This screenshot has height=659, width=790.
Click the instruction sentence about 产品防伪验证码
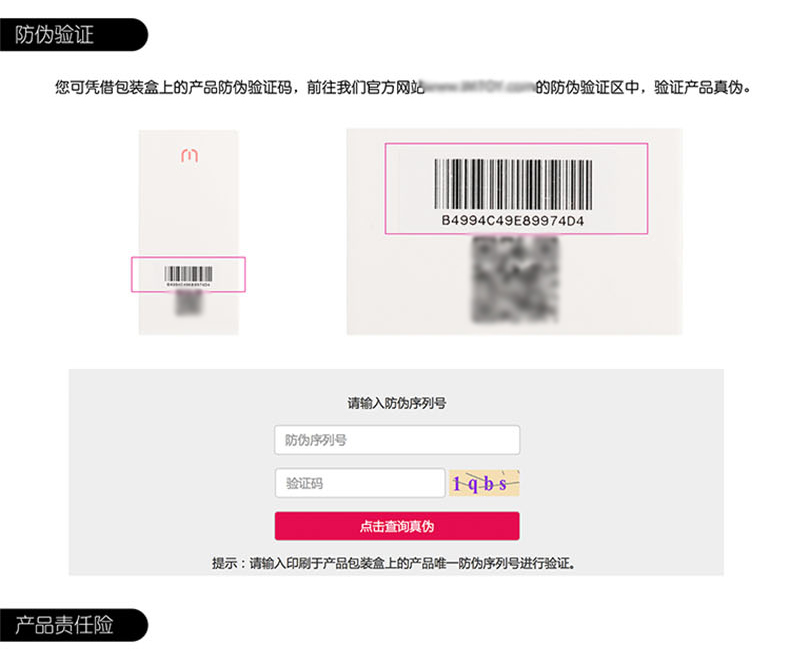403,88
